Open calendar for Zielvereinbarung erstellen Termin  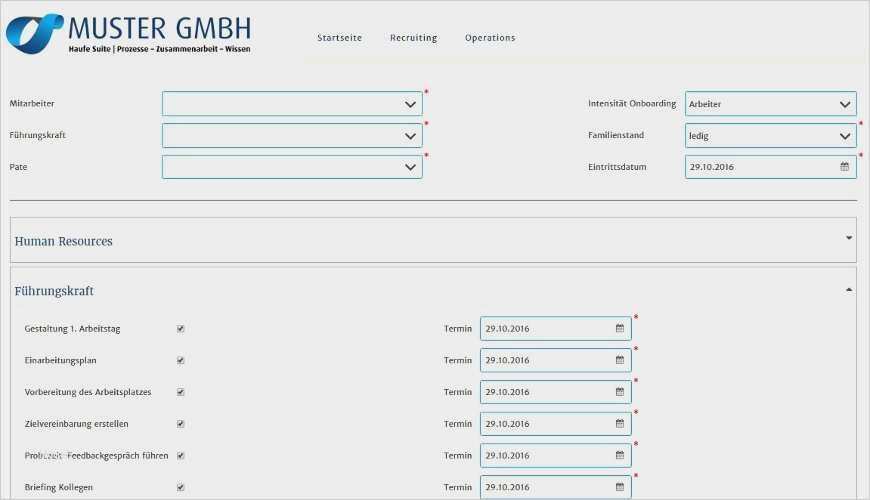pyautogui.click(x=620, y=423)
